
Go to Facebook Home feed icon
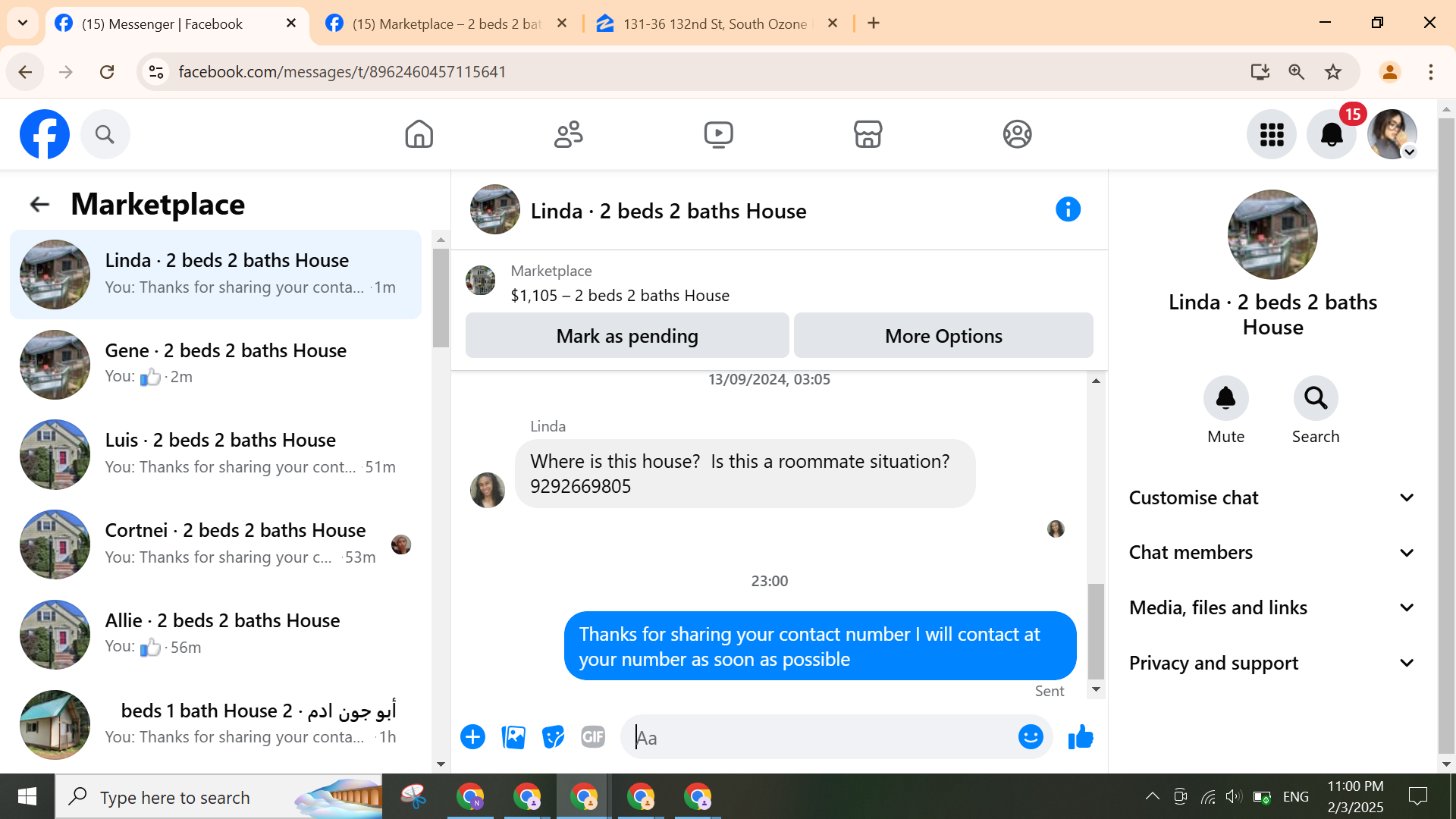click(x=419, y=134)
